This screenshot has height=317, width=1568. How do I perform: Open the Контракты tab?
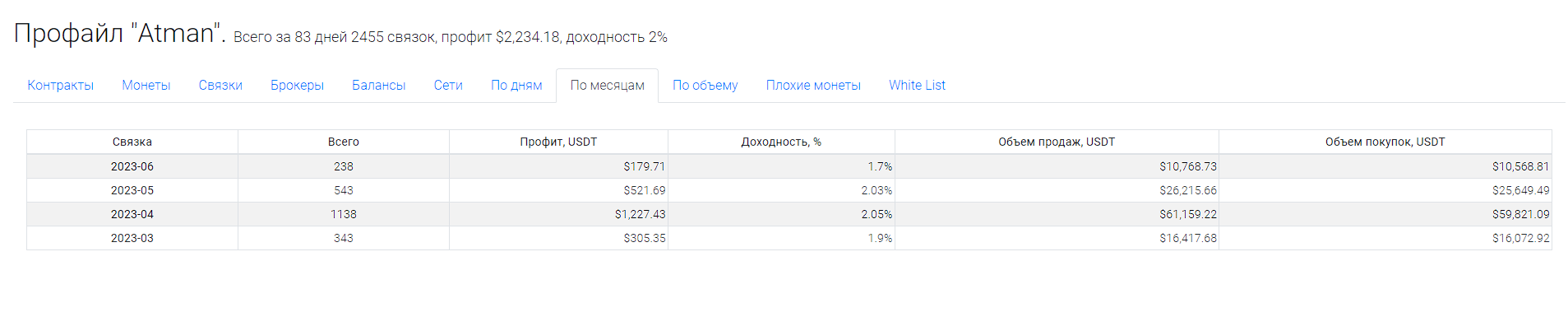(x=61, y=86)
